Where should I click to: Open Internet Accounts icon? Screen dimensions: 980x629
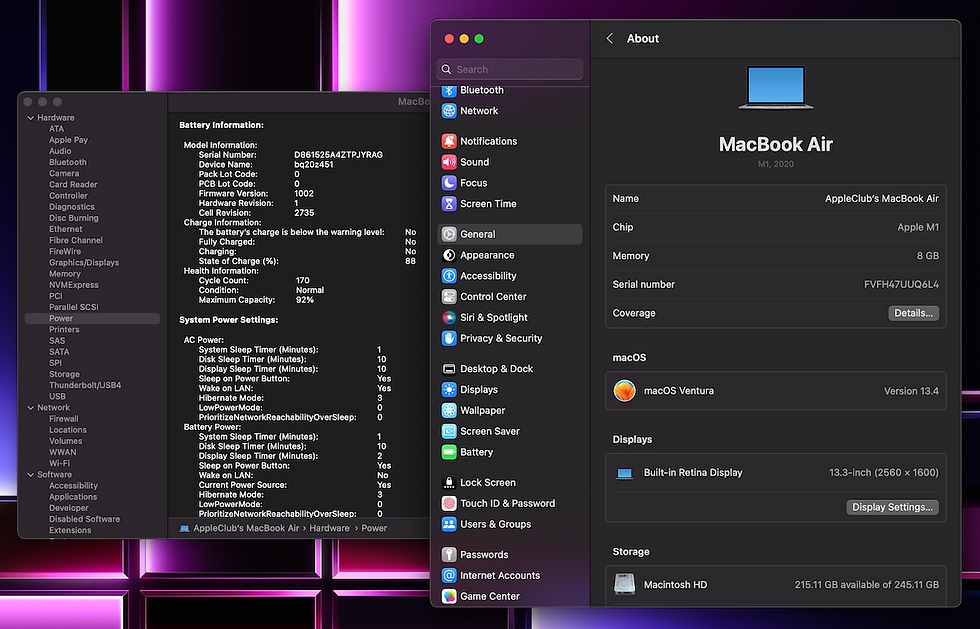[449, 575]
